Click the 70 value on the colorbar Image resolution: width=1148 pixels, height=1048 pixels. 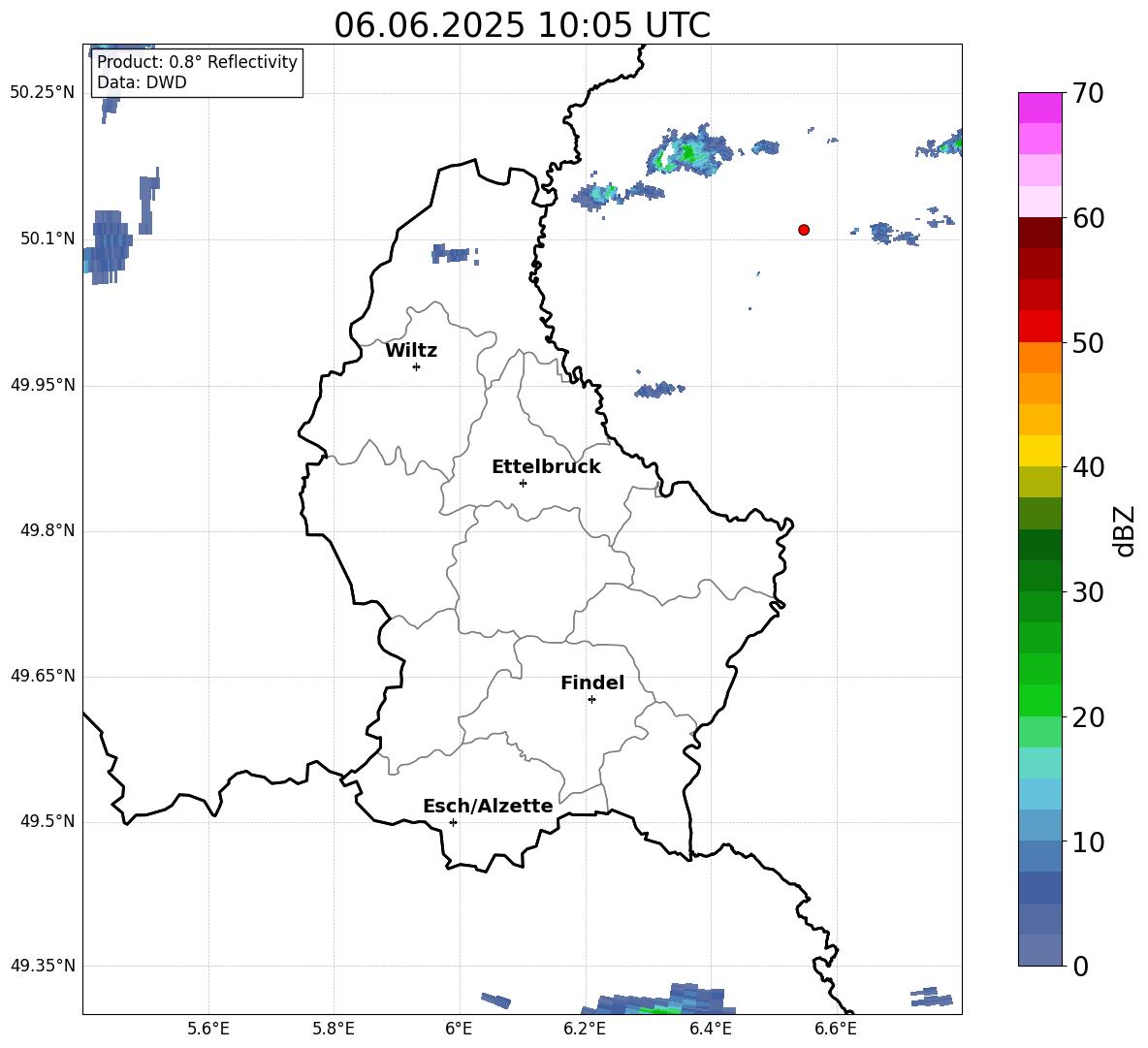(x=1087, y=93)
